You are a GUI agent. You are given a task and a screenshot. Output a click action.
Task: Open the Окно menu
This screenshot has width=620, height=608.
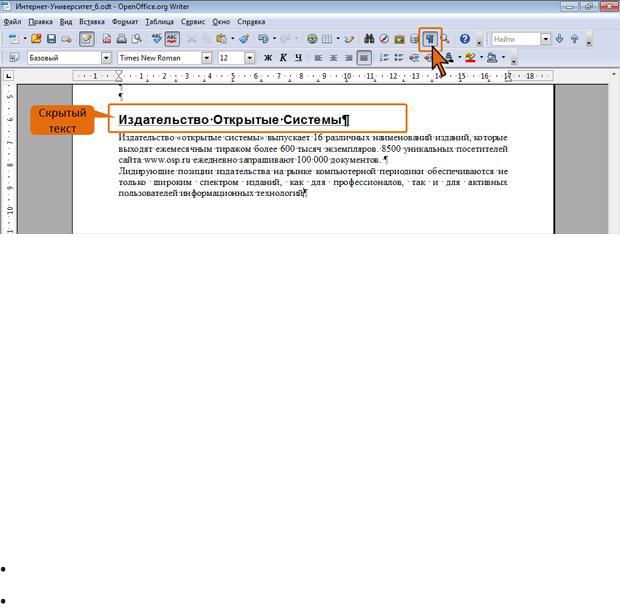pos(221,22)
